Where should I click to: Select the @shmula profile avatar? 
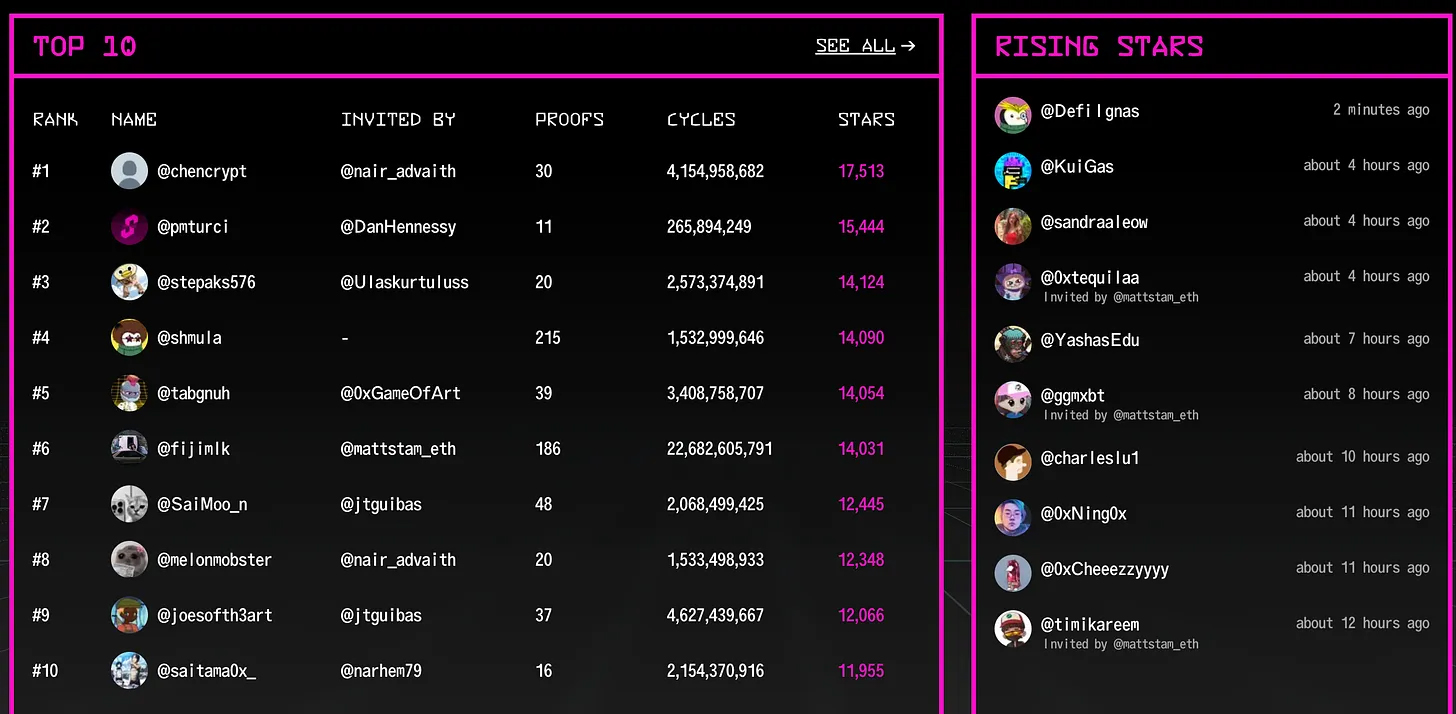[129, 338]
